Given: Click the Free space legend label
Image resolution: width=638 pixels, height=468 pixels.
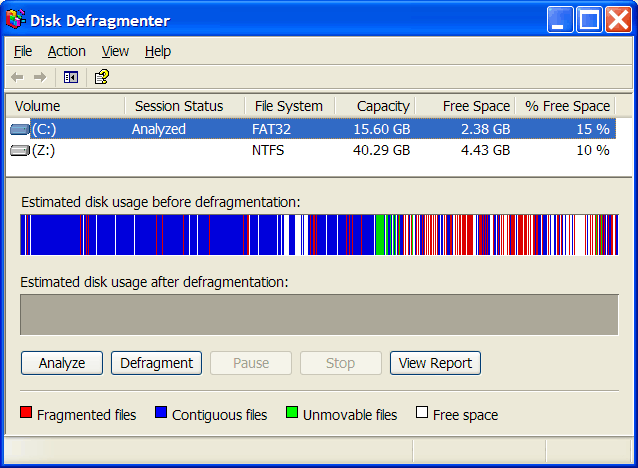Looking at the screenshot, I should click(x=465, y=415).
